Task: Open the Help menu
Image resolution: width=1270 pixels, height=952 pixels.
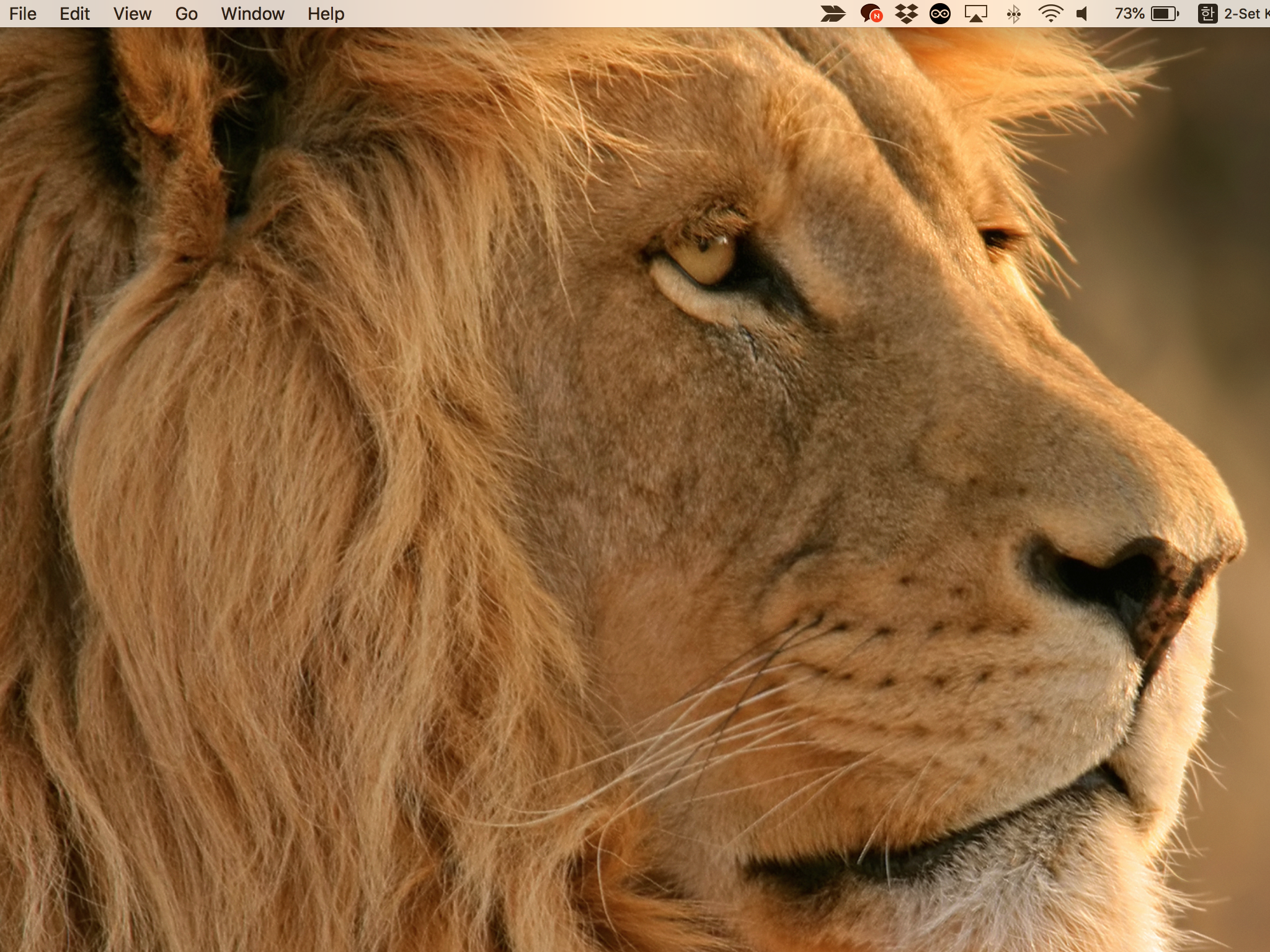Action: coord(326,14)
